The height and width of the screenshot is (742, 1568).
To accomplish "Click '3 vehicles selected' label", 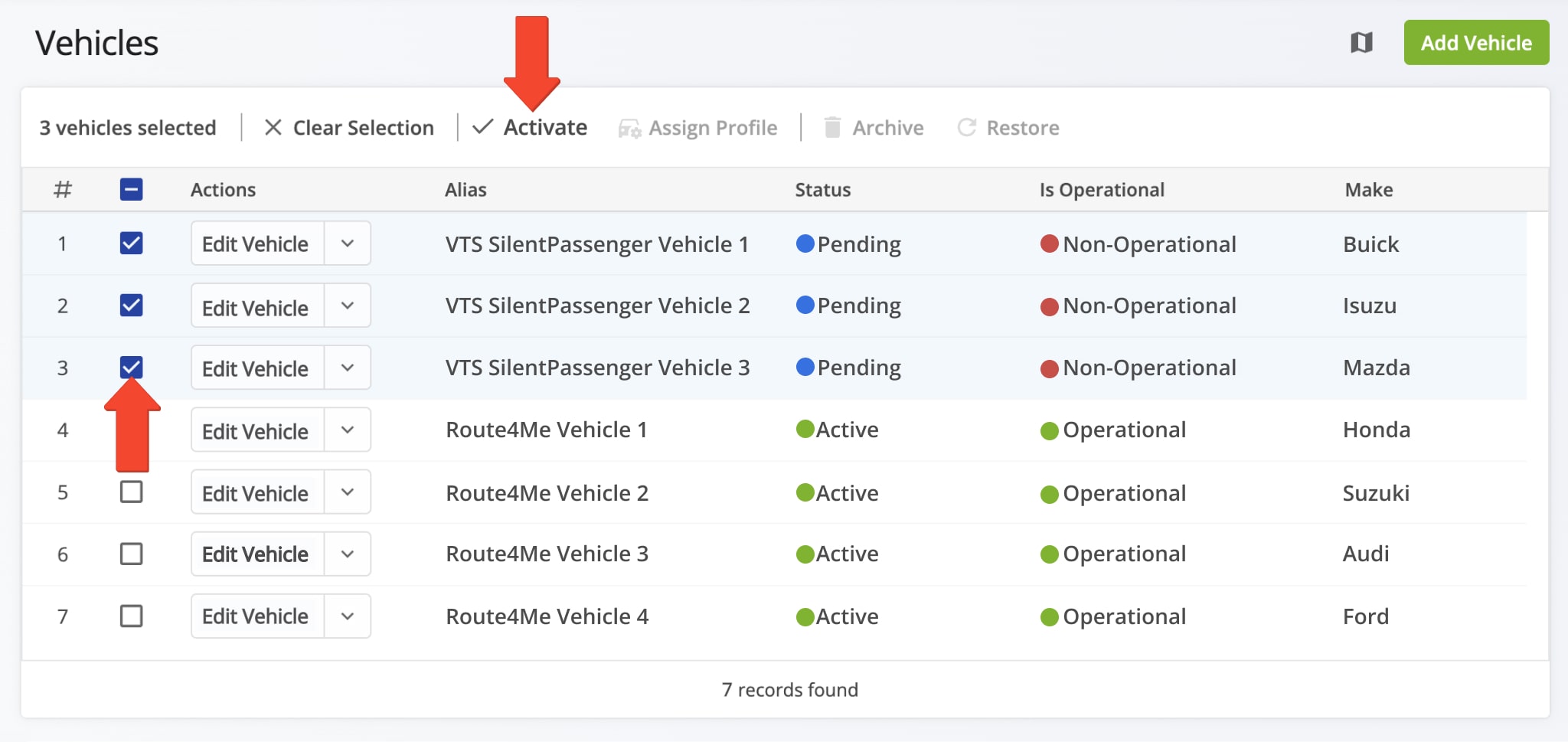I will coord(128,127).
